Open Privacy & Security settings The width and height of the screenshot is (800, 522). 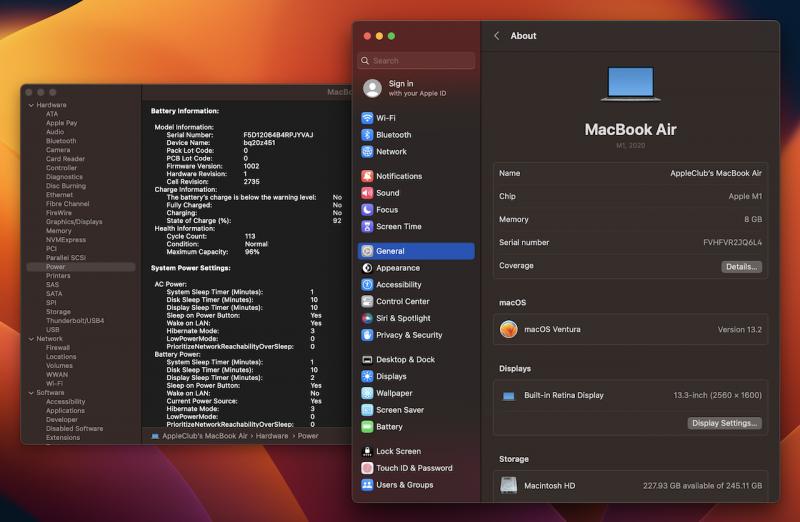408,336
